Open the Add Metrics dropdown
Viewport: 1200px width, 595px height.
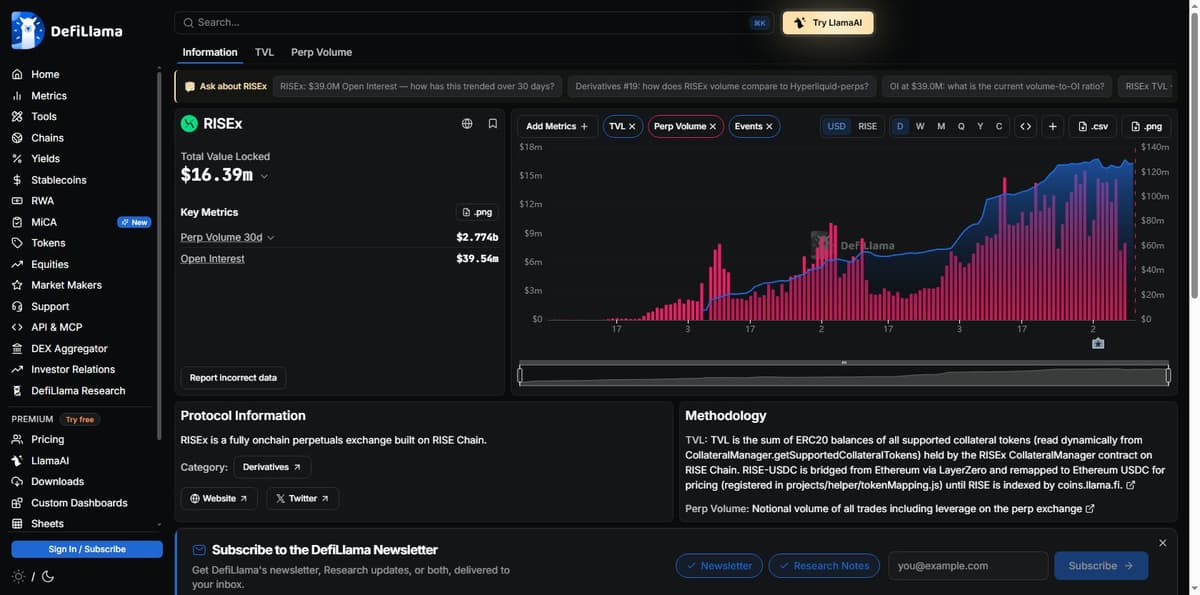point(557,126)
